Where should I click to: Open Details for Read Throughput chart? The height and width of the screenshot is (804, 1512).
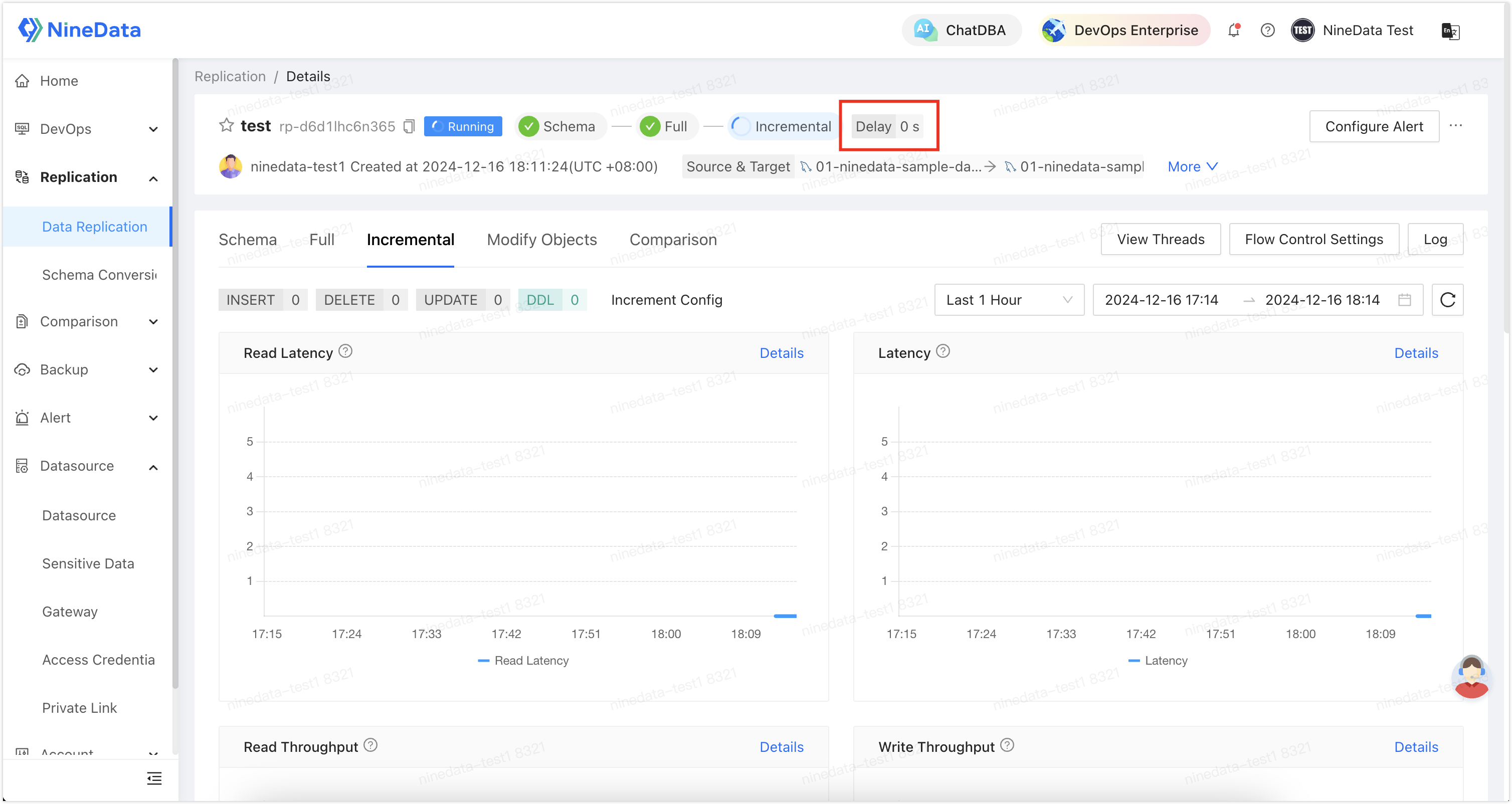tap(781, 747)
